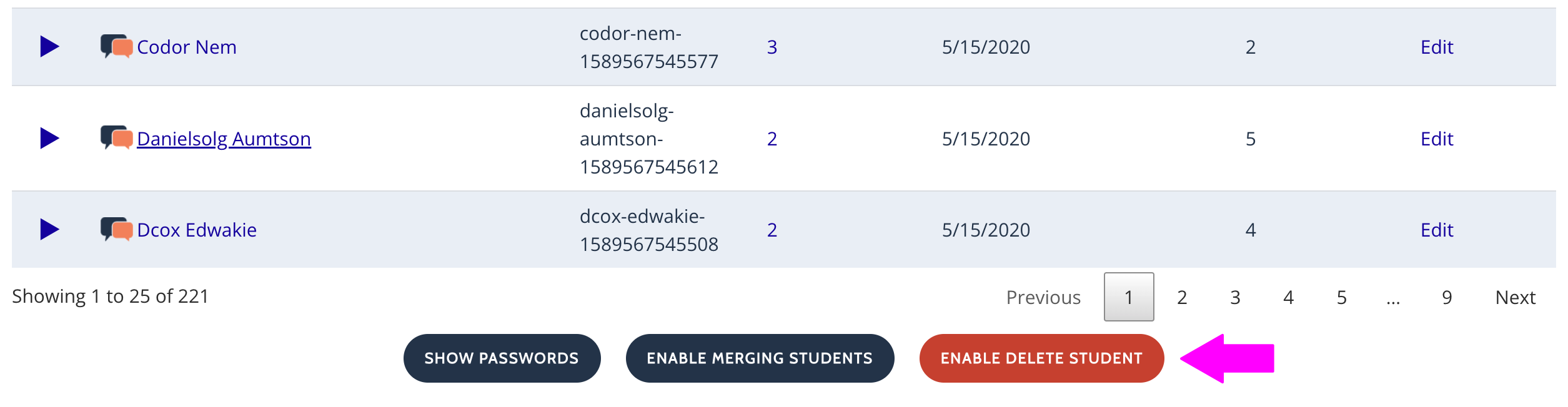Open Codor Nem student link
Viewport: 1568px width, 407px height.
[187, 47]
